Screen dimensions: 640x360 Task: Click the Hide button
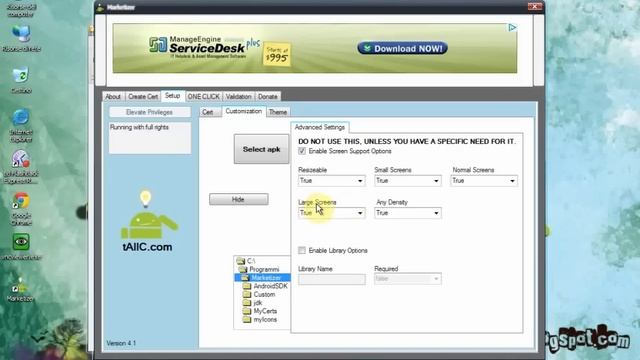[x=239, y=199]
